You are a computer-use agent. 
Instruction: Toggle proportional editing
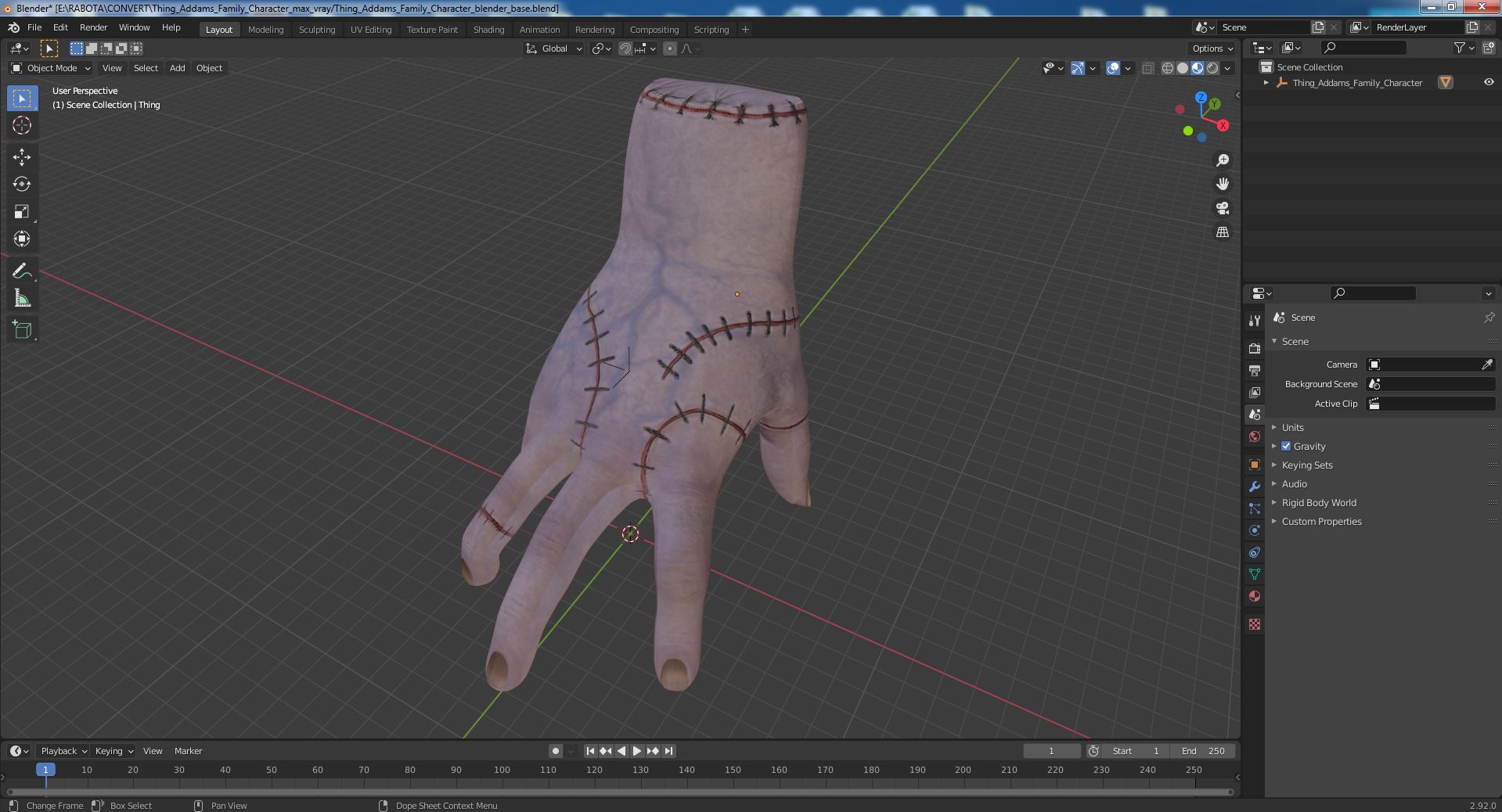[x=670, y=49]
